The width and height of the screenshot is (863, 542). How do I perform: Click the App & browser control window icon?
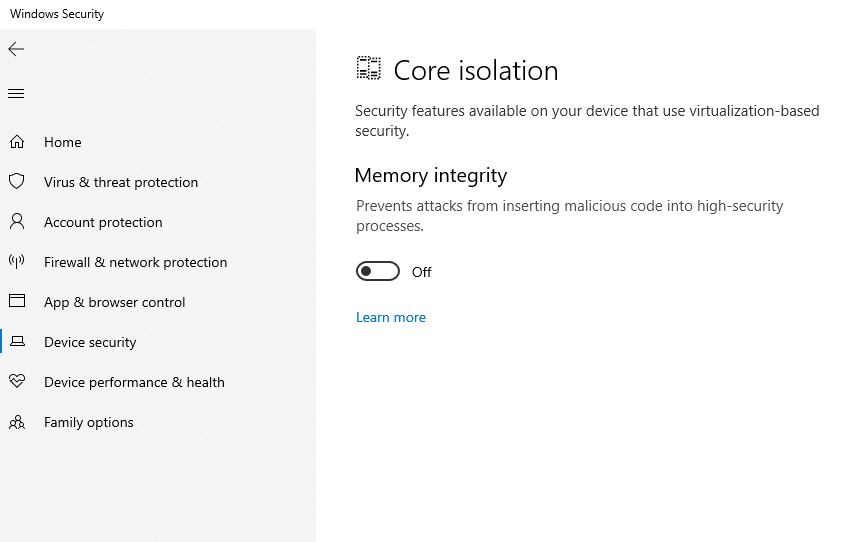(x=17, y=302)
